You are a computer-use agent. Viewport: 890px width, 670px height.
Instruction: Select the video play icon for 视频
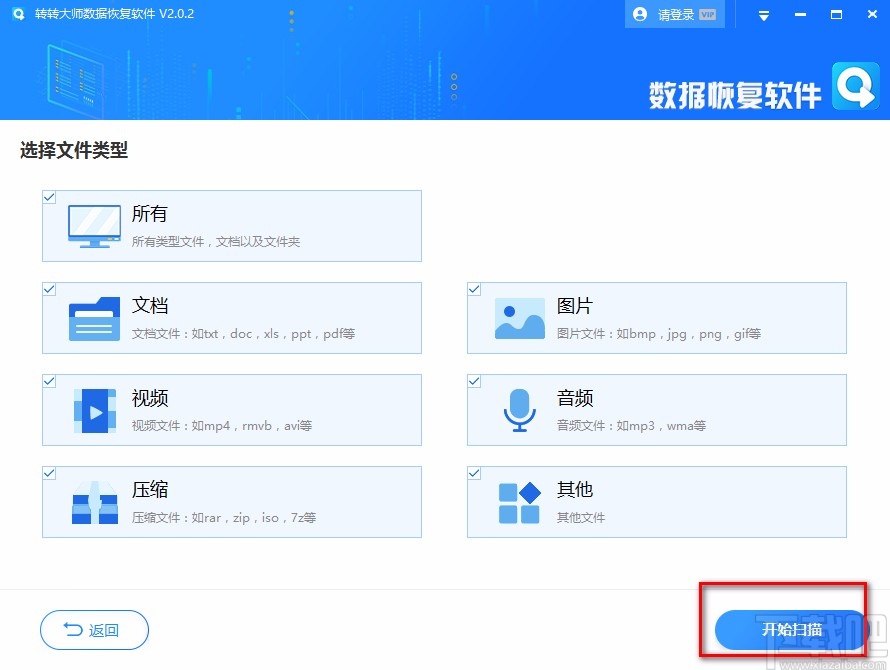point(93,408)
